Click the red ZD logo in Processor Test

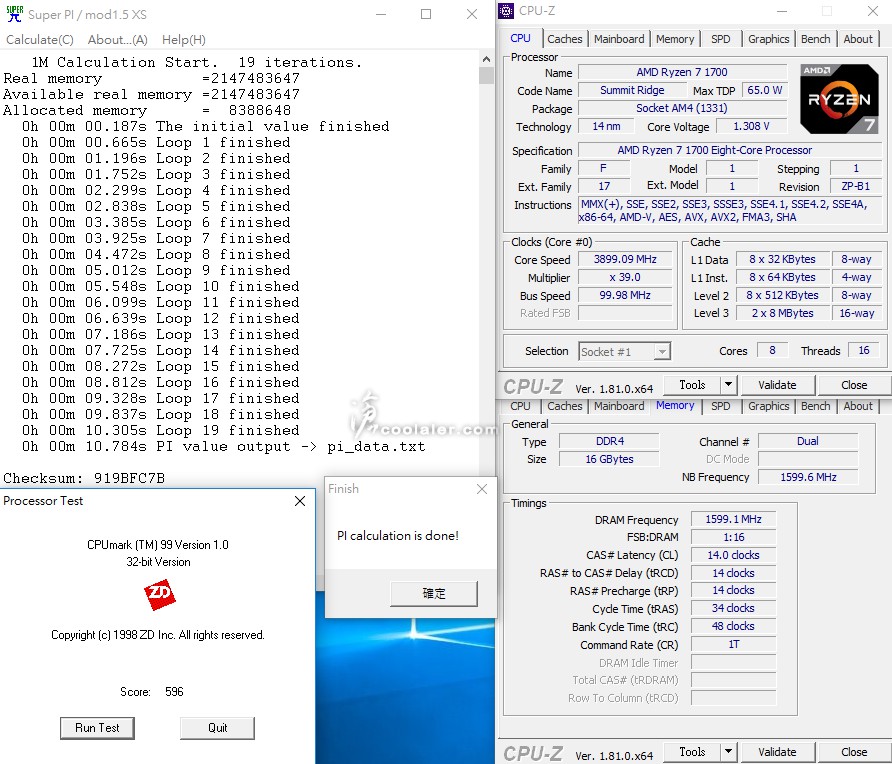(159, 594)
